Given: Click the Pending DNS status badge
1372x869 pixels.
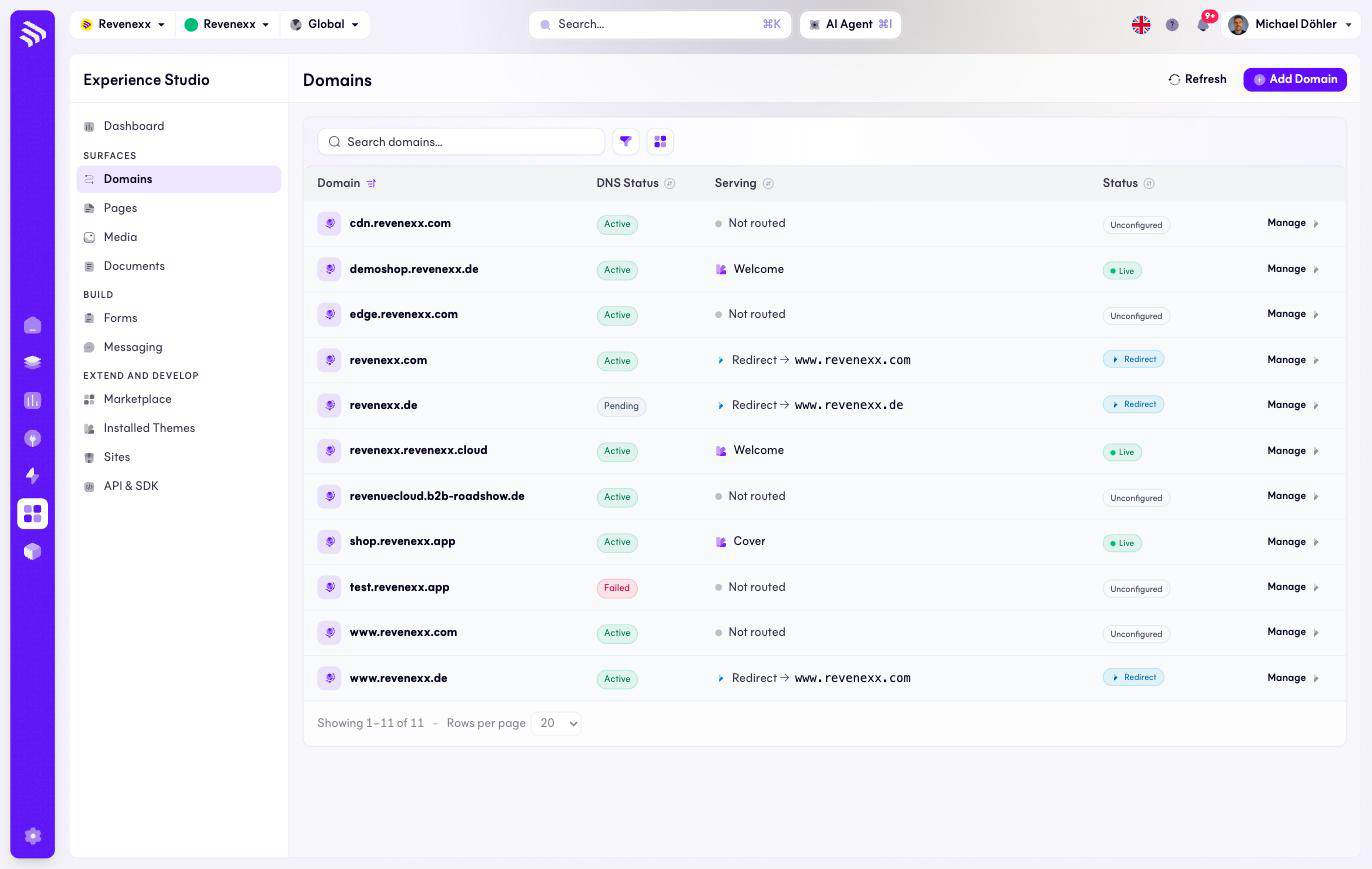Looking at the screenshot, I should [x=621, y=406].
